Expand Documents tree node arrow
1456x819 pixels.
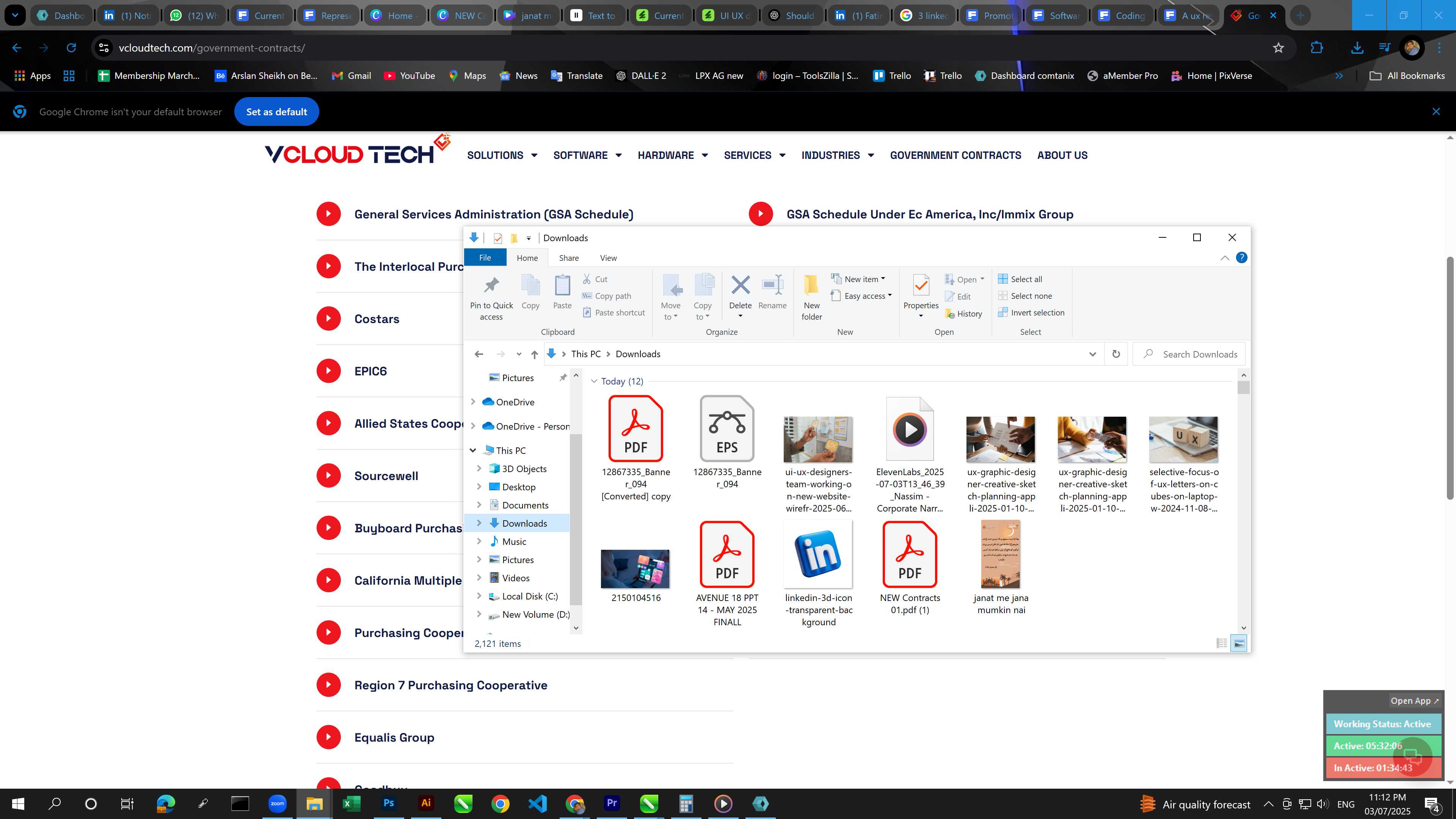coord(479,505)
